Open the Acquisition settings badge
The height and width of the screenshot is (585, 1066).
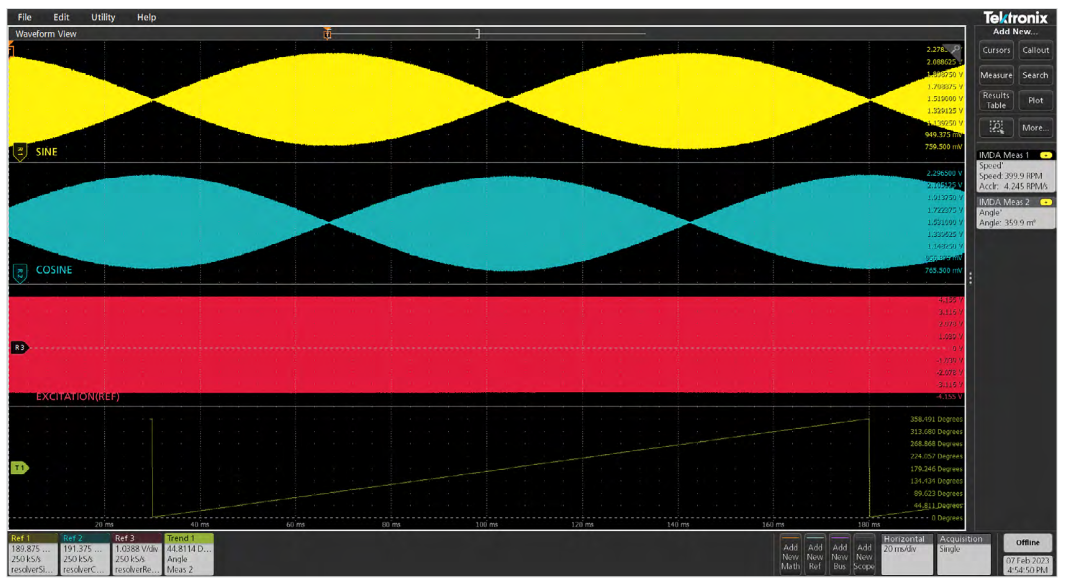pyautogui.click(x=961, y=554)
